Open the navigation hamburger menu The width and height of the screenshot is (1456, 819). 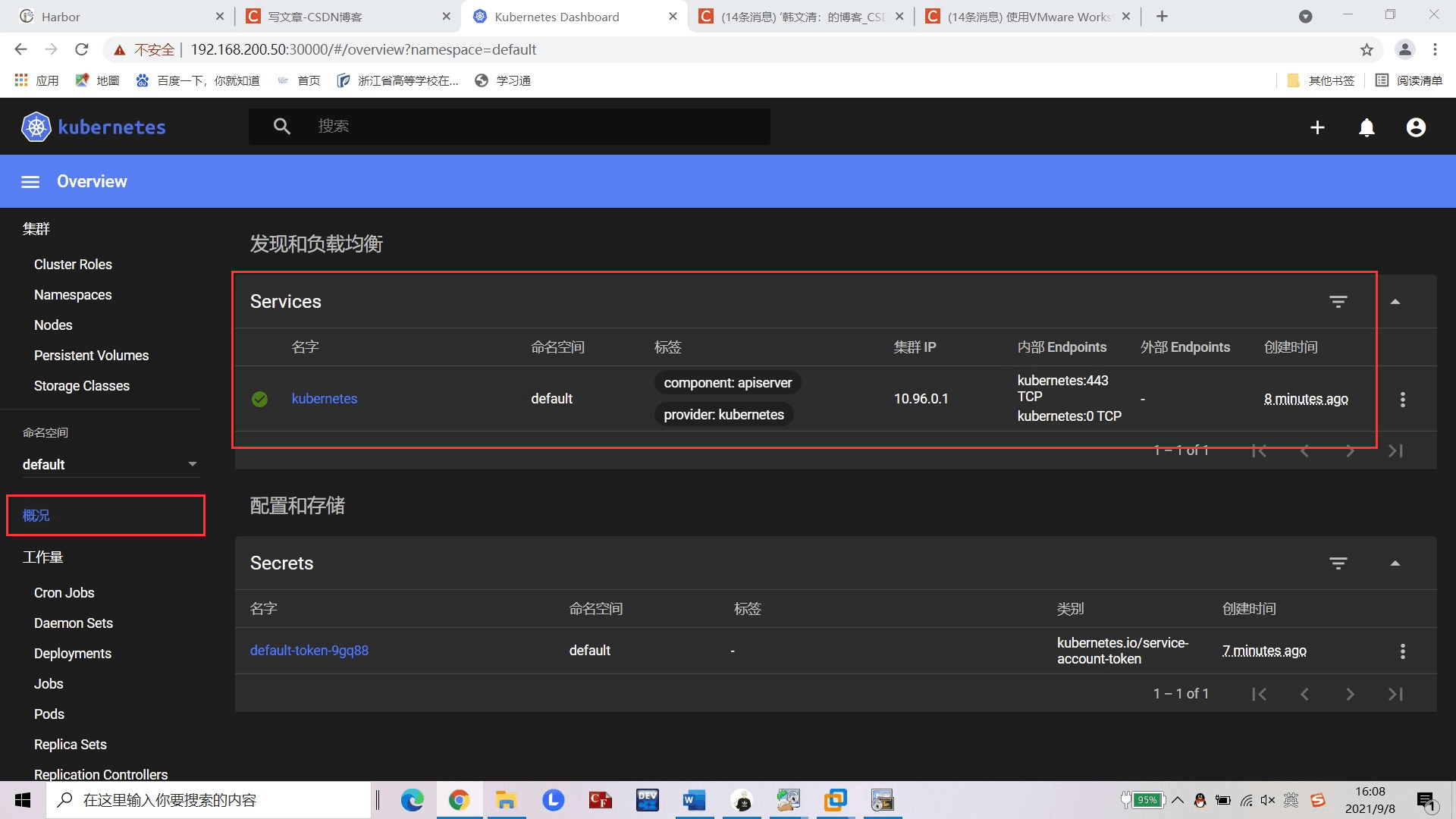point(30,181)
